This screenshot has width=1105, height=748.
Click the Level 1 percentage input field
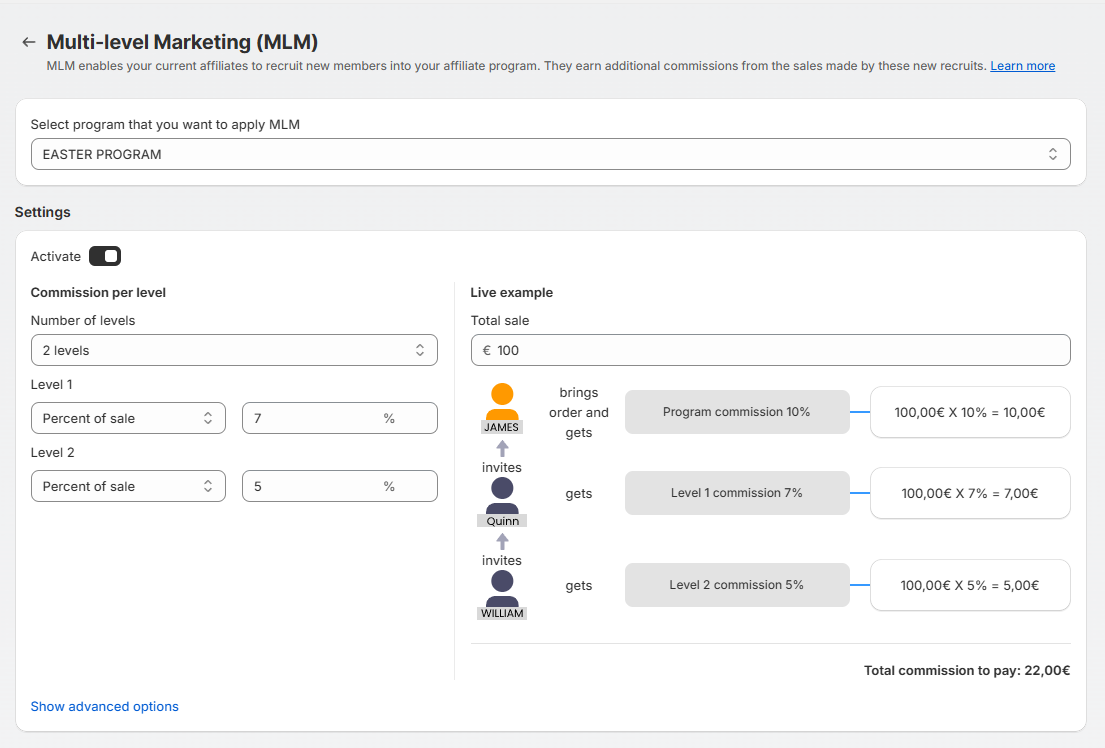tap(312, 418)
